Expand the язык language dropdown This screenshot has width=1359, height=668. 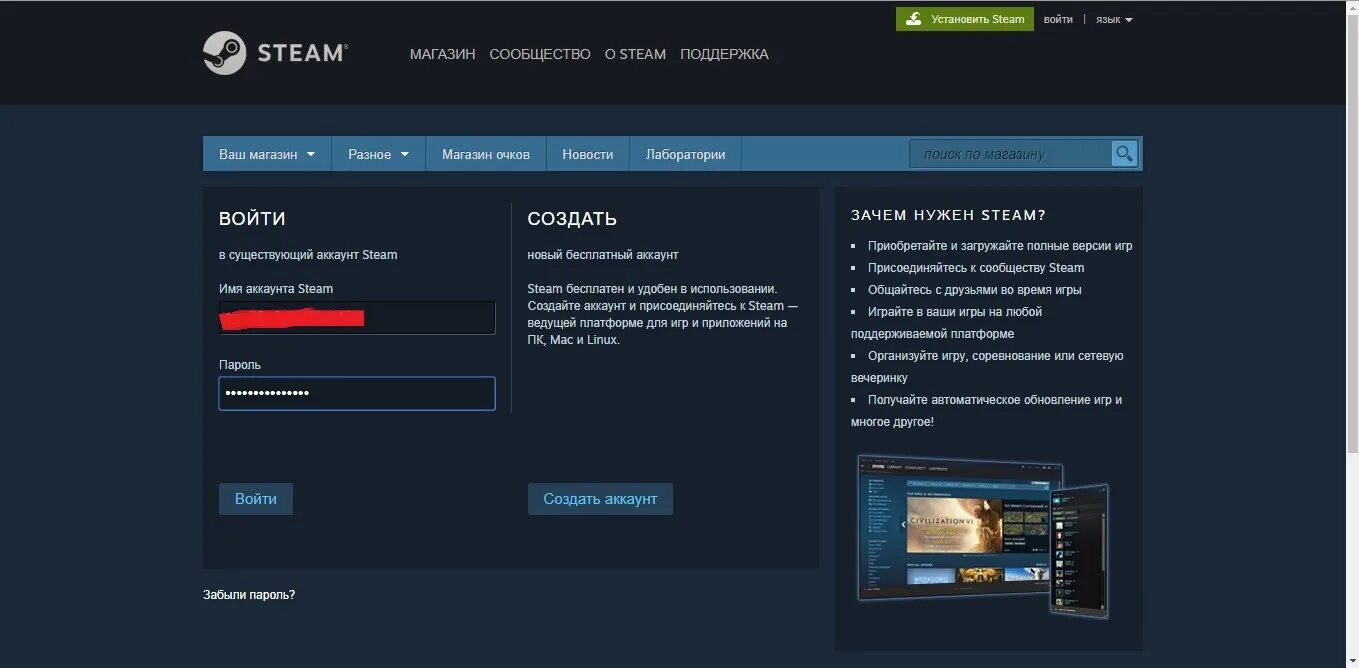pyautogui.click(x=1114, y=19)
